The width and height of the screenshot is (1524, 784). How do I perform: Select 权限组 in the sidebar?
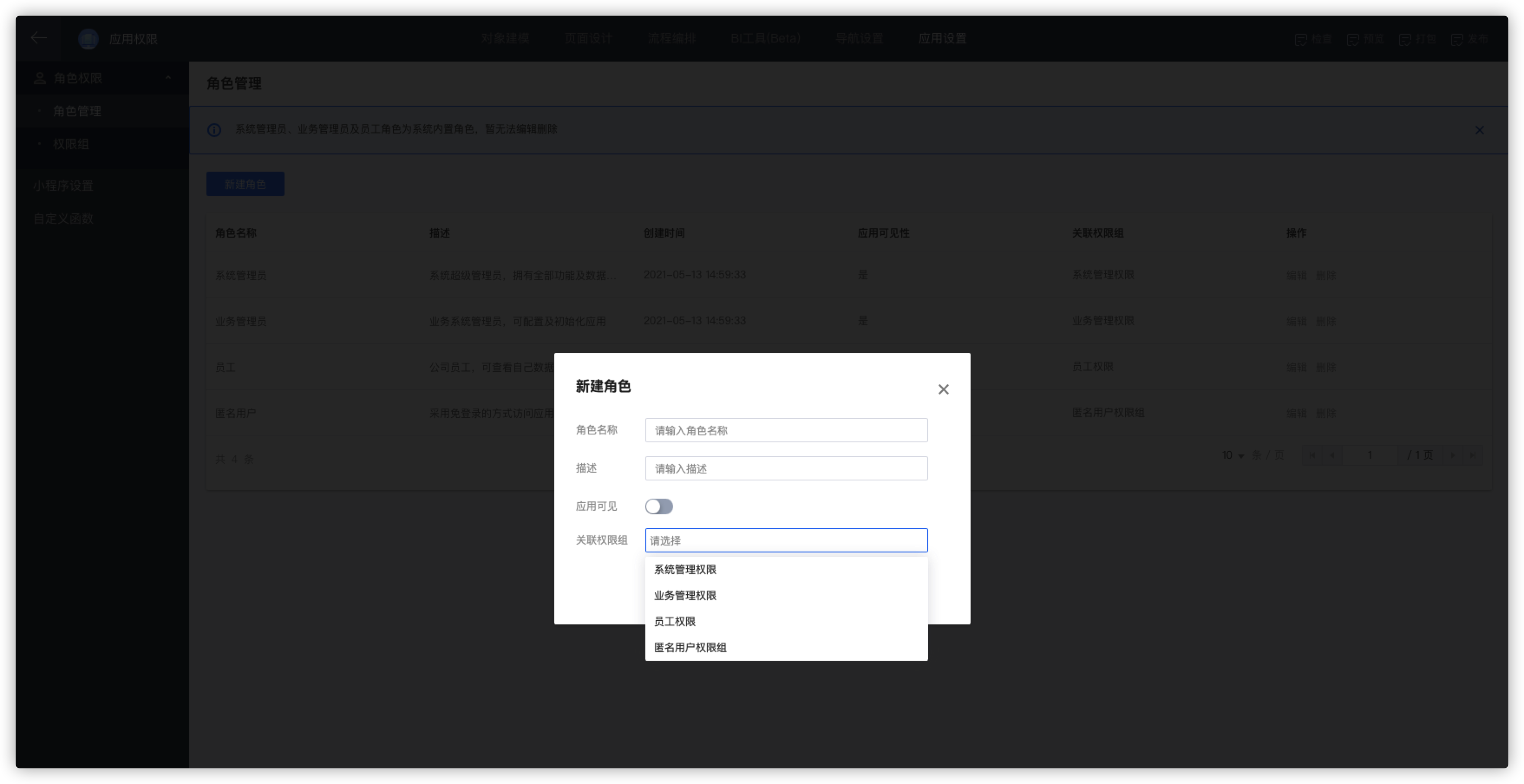point(102,144)
